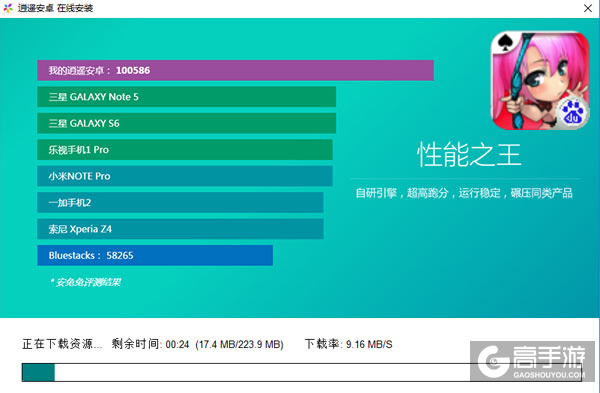
Task: Click the 剩余时间 00:24 value
Action: coord(178,344)
